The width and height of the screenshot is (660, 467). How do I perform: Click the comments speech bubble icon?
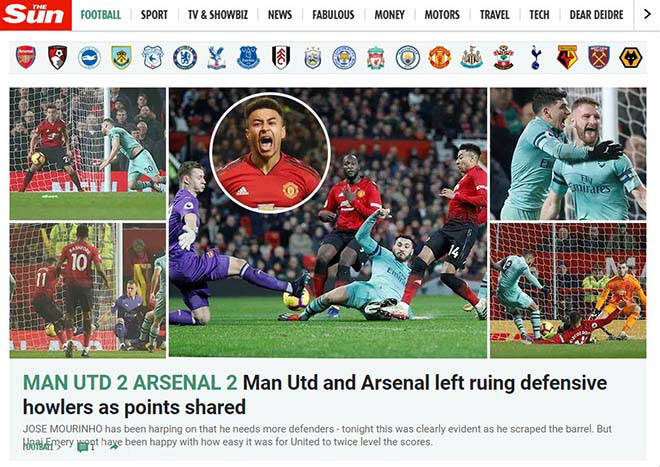(82, 447)
